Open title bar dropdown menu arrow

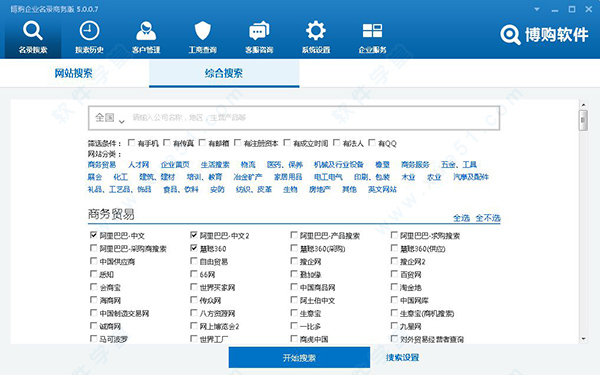point(537,9)
